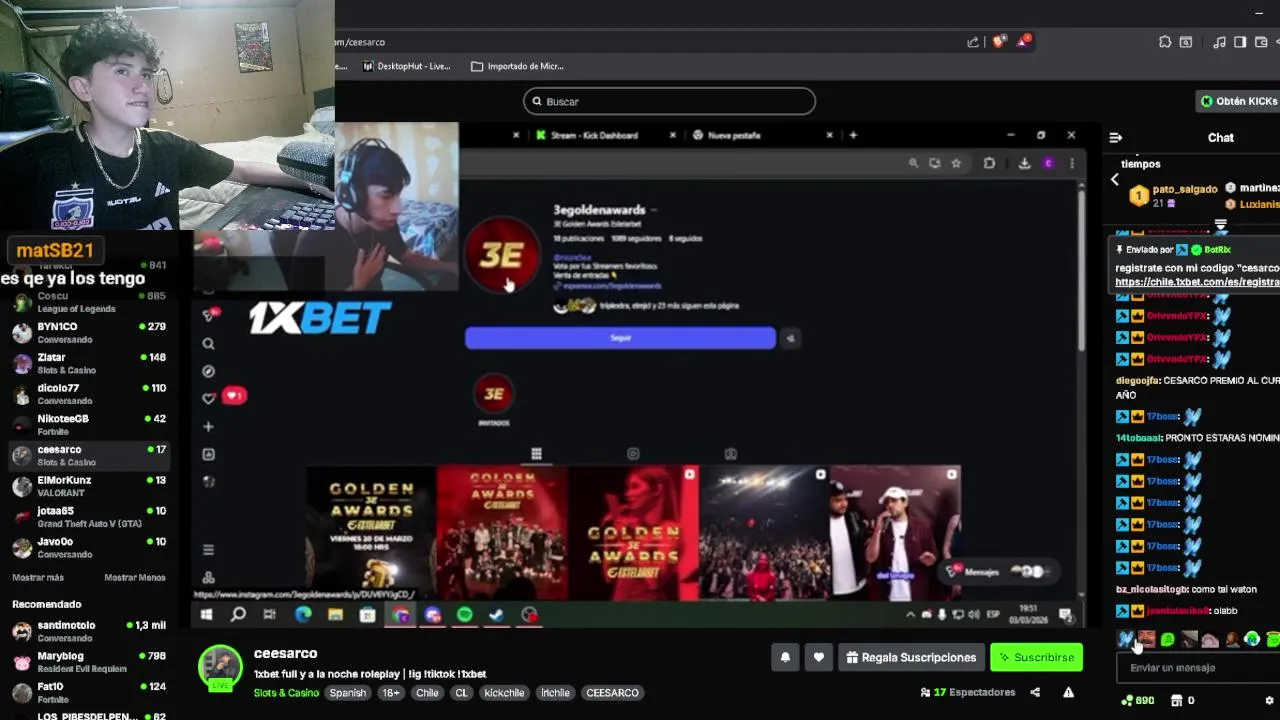
Task: Click the blue Seguir button on Instagram
Action: pos(620,338)
